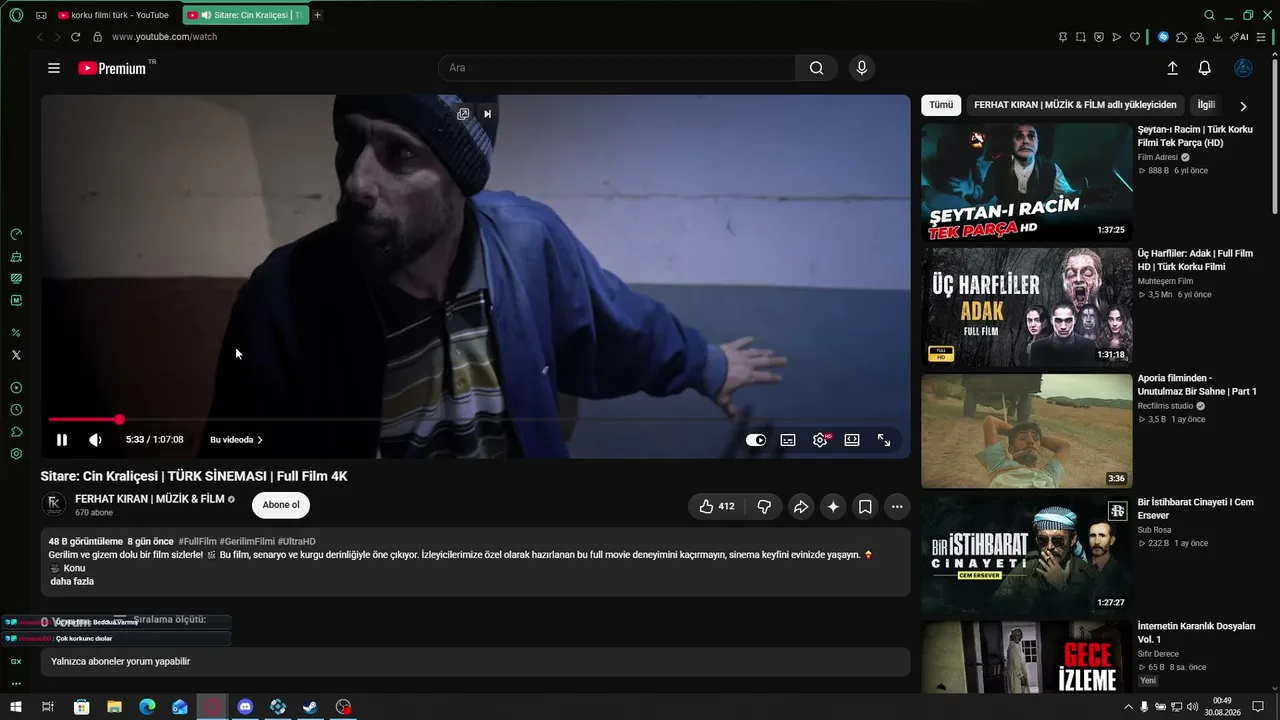Open 'Bir İstihbarat Cinayeti' video title
This screenshot has width=1280, height=720.
1195,508
